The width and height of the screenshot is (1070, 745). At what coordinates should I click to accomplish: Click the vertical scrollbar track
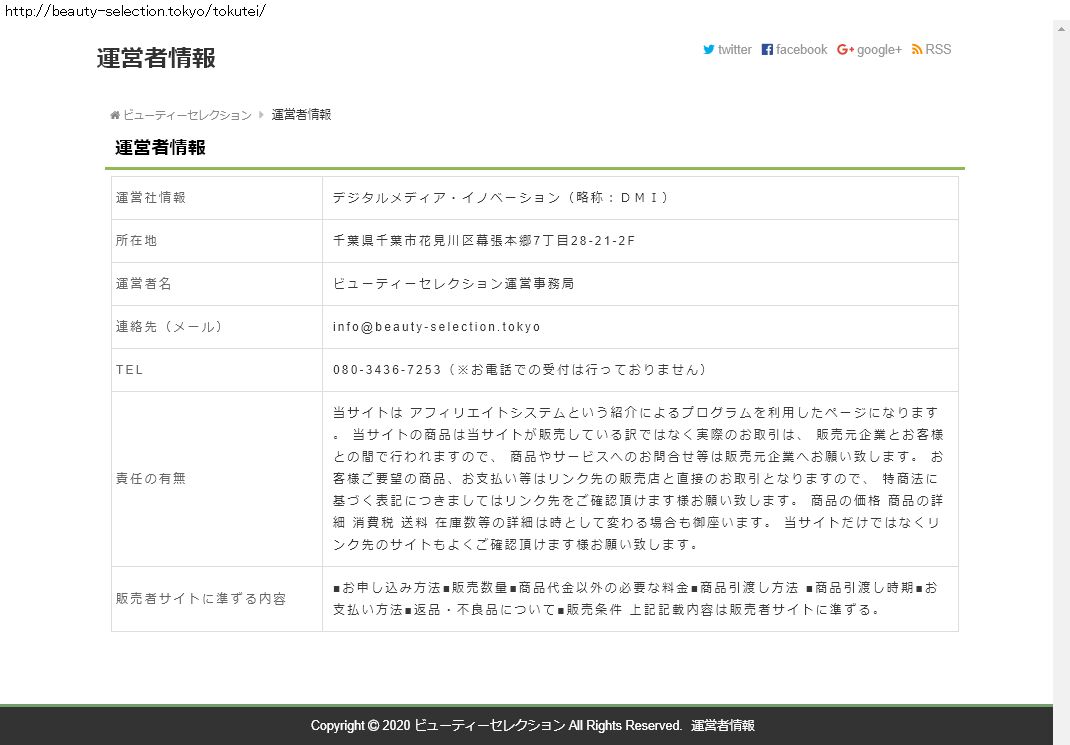1061,400
